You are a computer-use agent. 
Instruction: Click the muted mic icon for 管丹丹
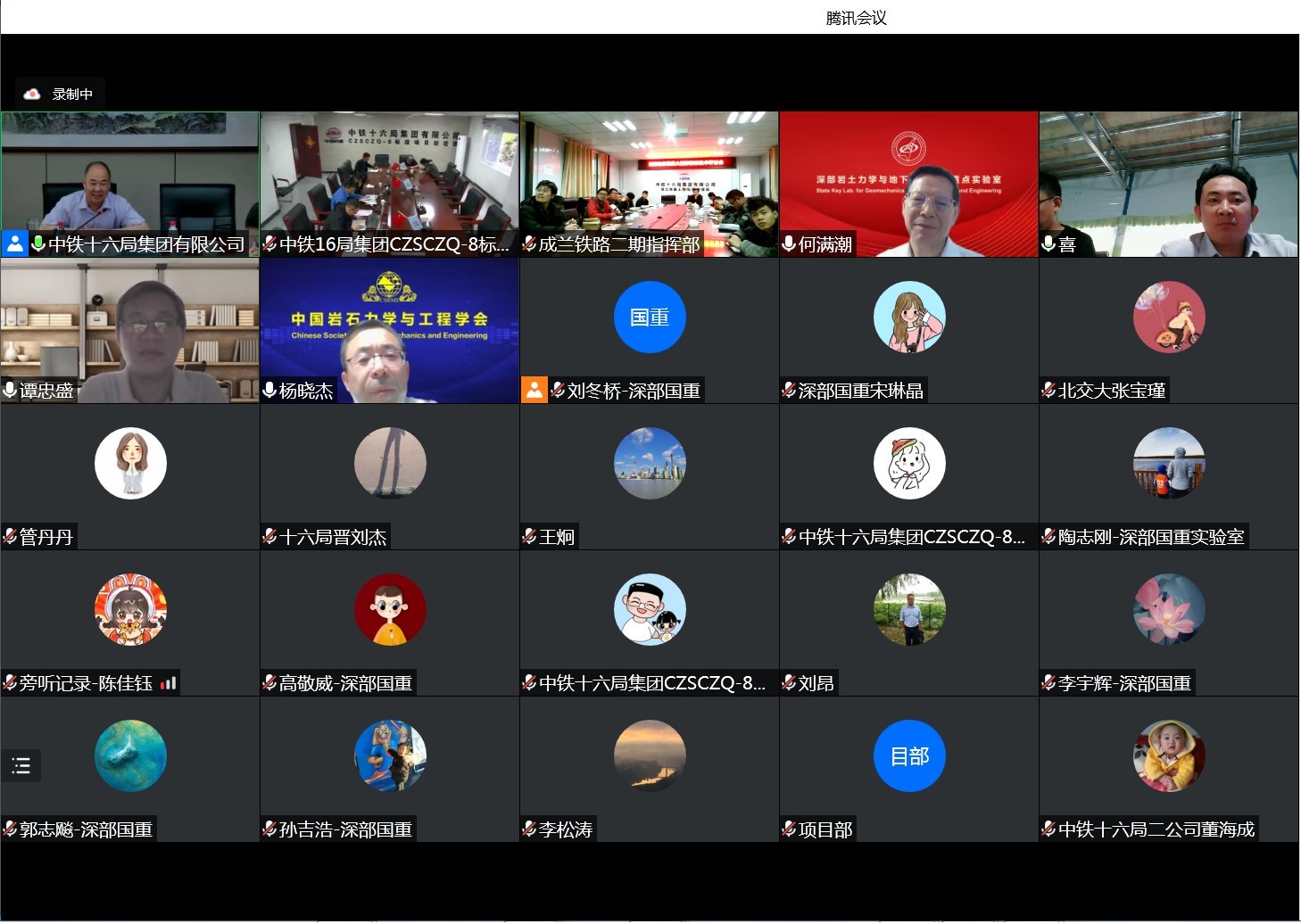coord(11,536)
